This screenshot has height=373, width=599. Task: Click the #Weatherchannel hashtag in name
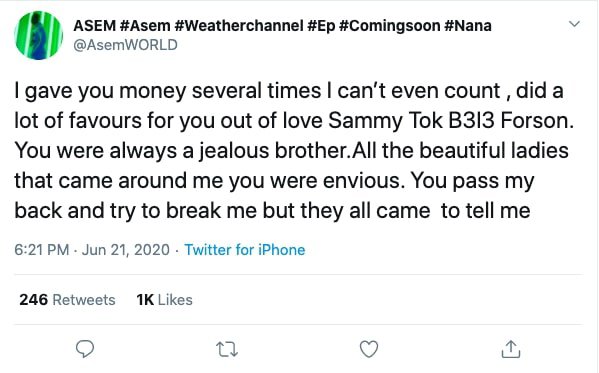pyautogui.click(x=239, y=26)
